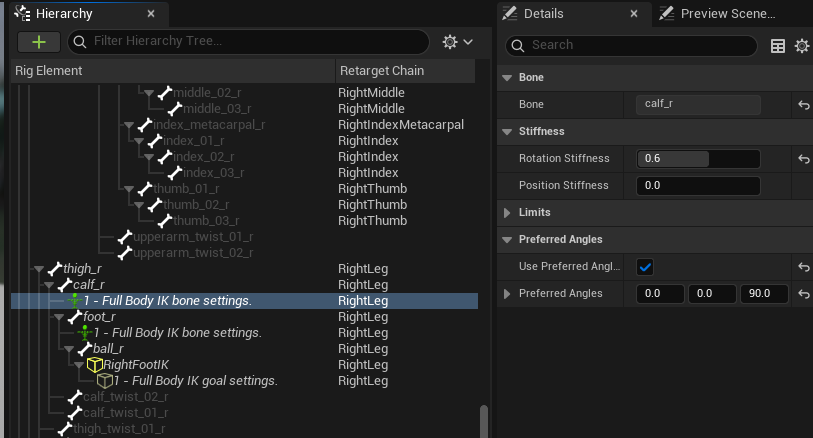813x438 pixels.
Task: Click calf_r bone settings green figure icon
Action: click(x=75, y=301)
